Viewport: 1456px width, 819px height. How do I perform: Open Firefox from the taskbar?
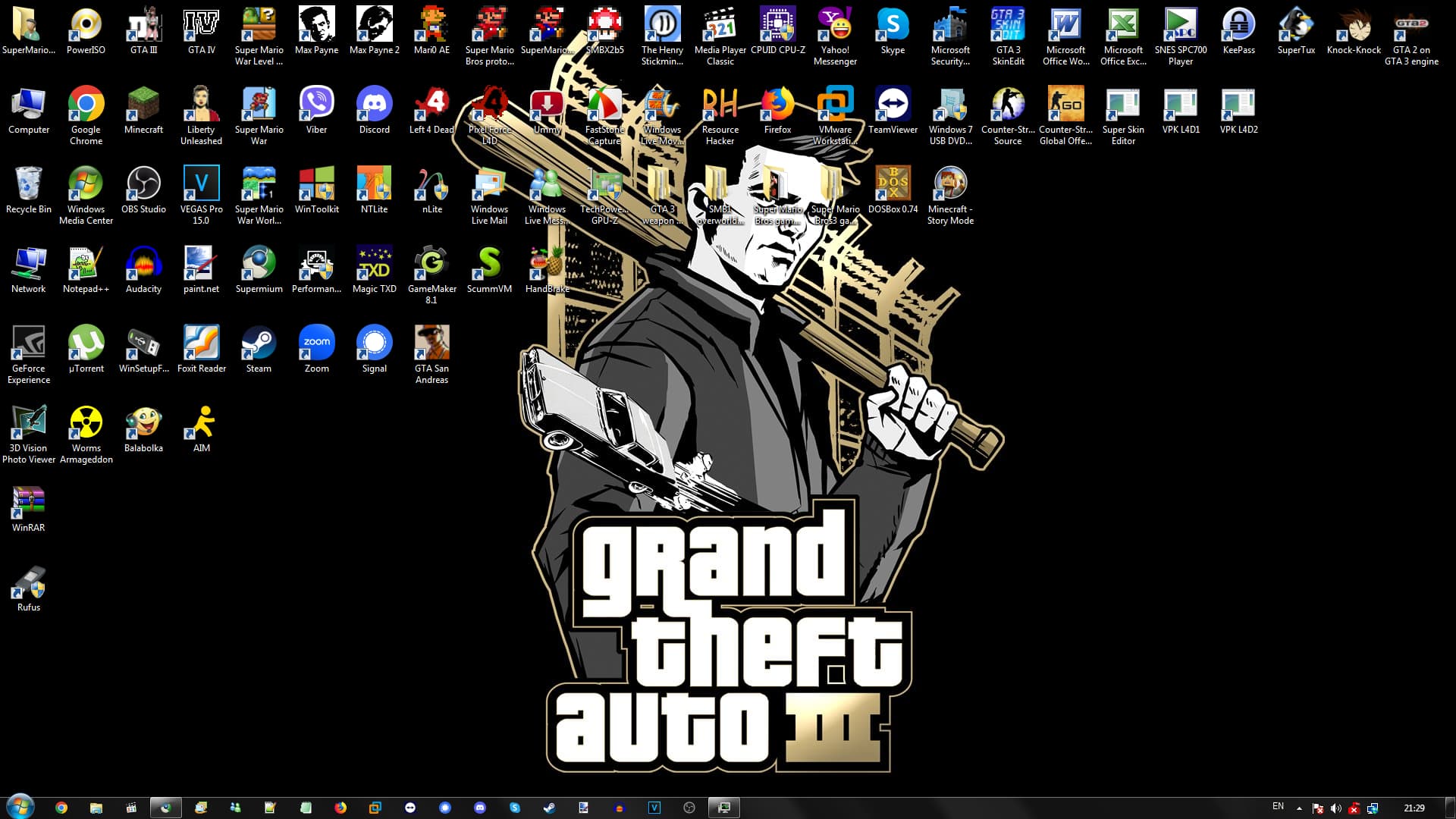(x=340, y=808)
